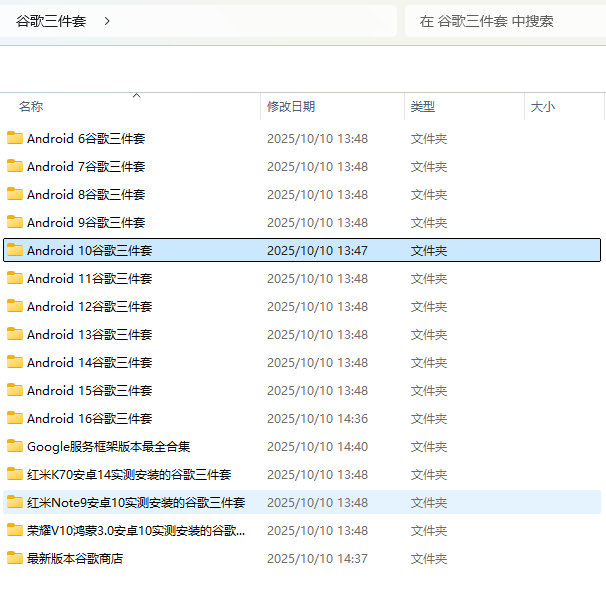Click the modified date of 荣耀V10 row
Screen dimensions: 606x604
click(317, 531)
